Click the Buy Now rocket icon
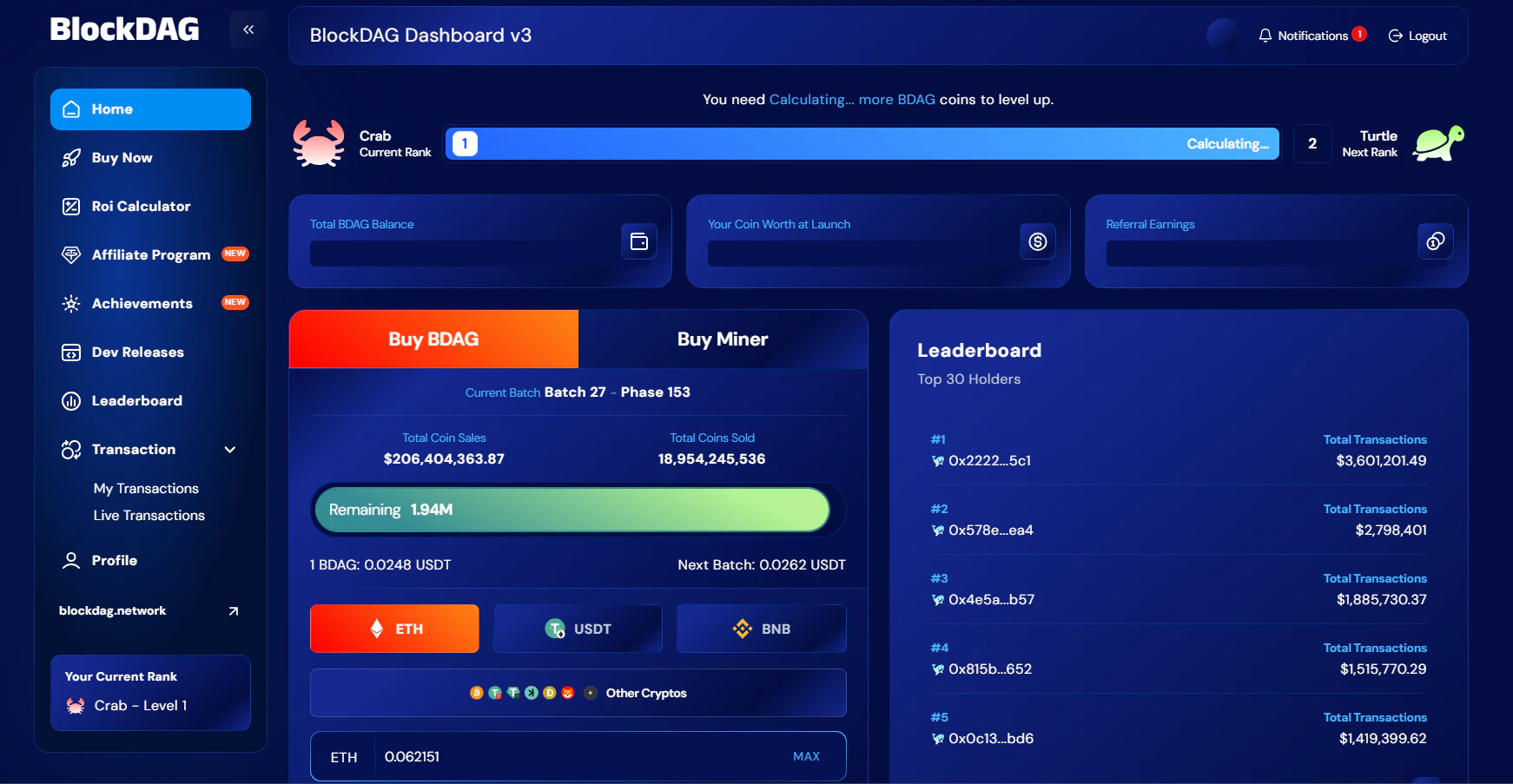The height and width of the screenshot is (784, 1513). [x=71, y=158]
